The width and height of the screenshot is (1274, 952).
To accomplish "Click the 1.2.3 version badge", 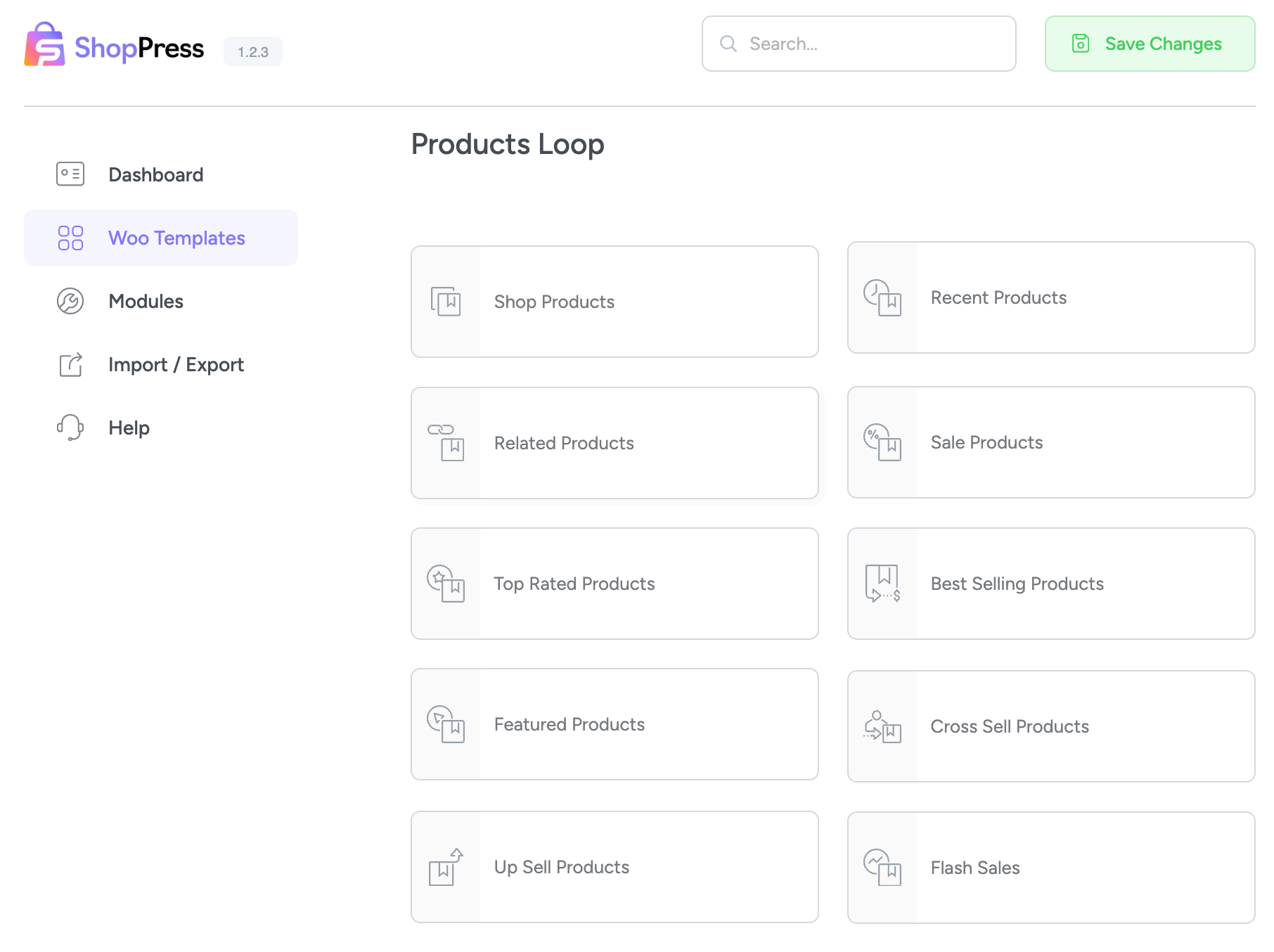I will (x=252, y=52).
